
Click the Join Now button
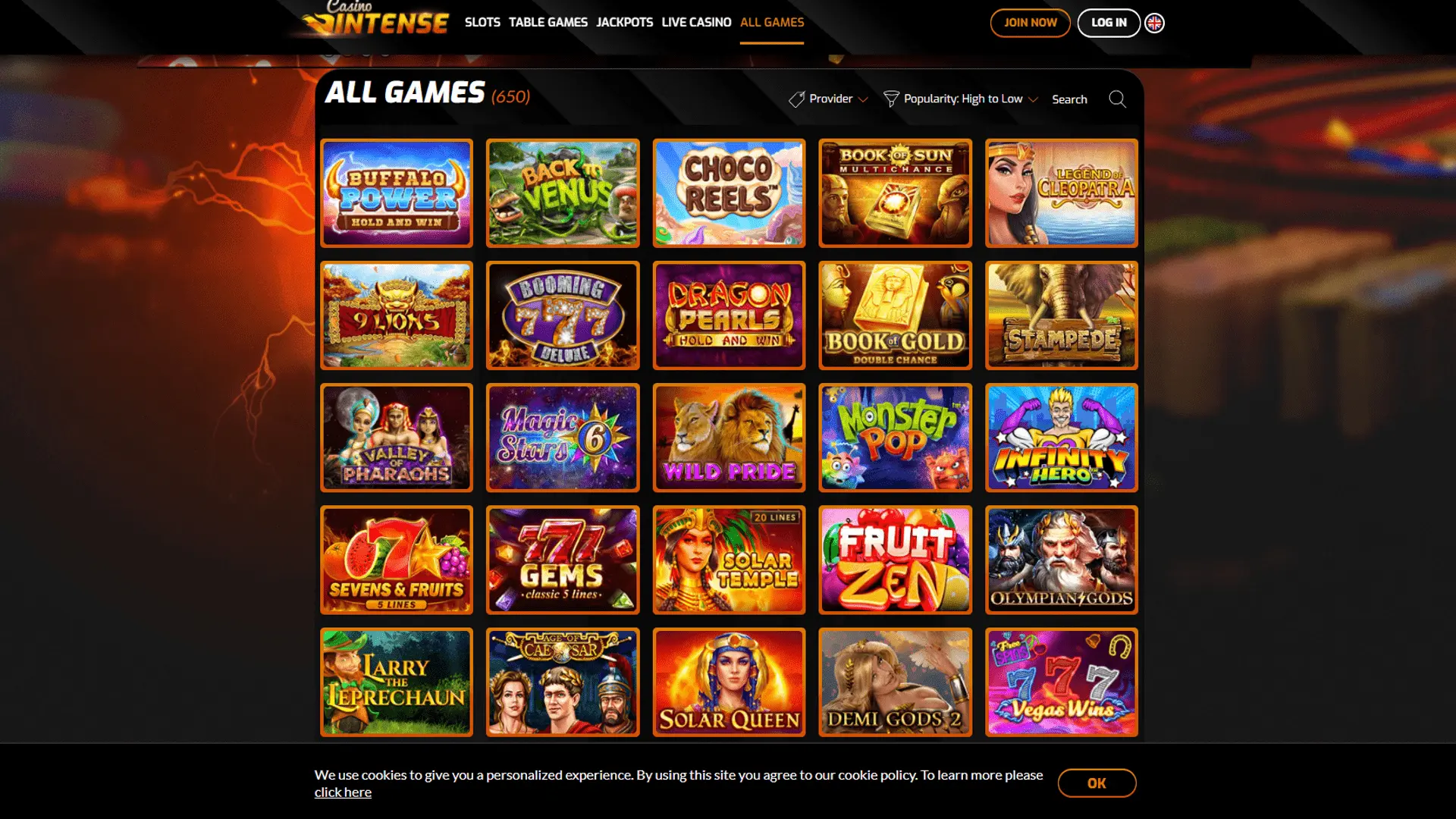tap(1030, 23)
